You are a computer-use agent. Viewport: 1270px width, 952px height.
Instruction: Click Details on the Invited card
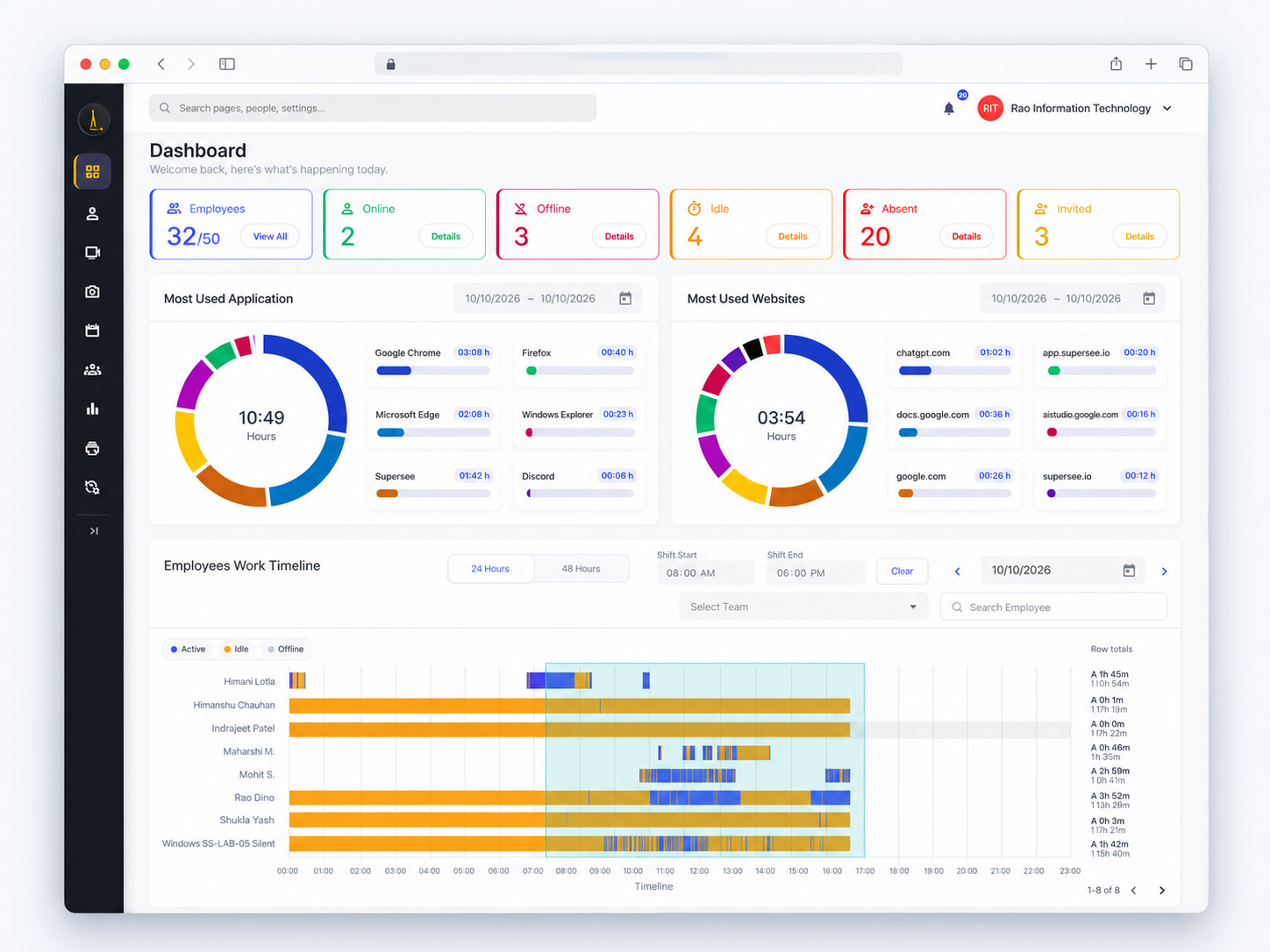tap(1140, 237)
